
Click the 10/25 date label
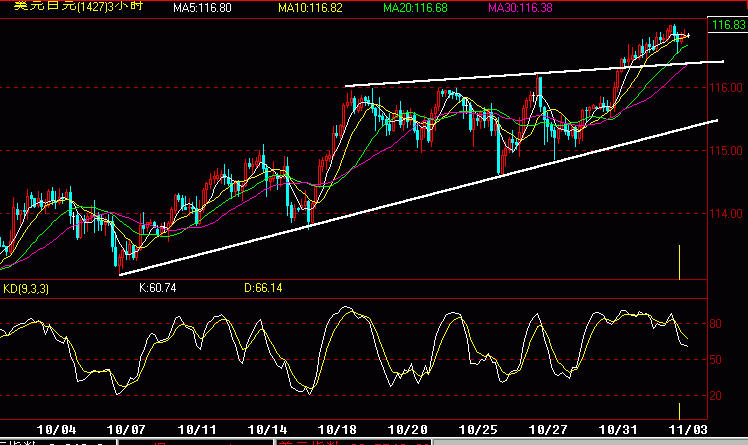[478, 430]
